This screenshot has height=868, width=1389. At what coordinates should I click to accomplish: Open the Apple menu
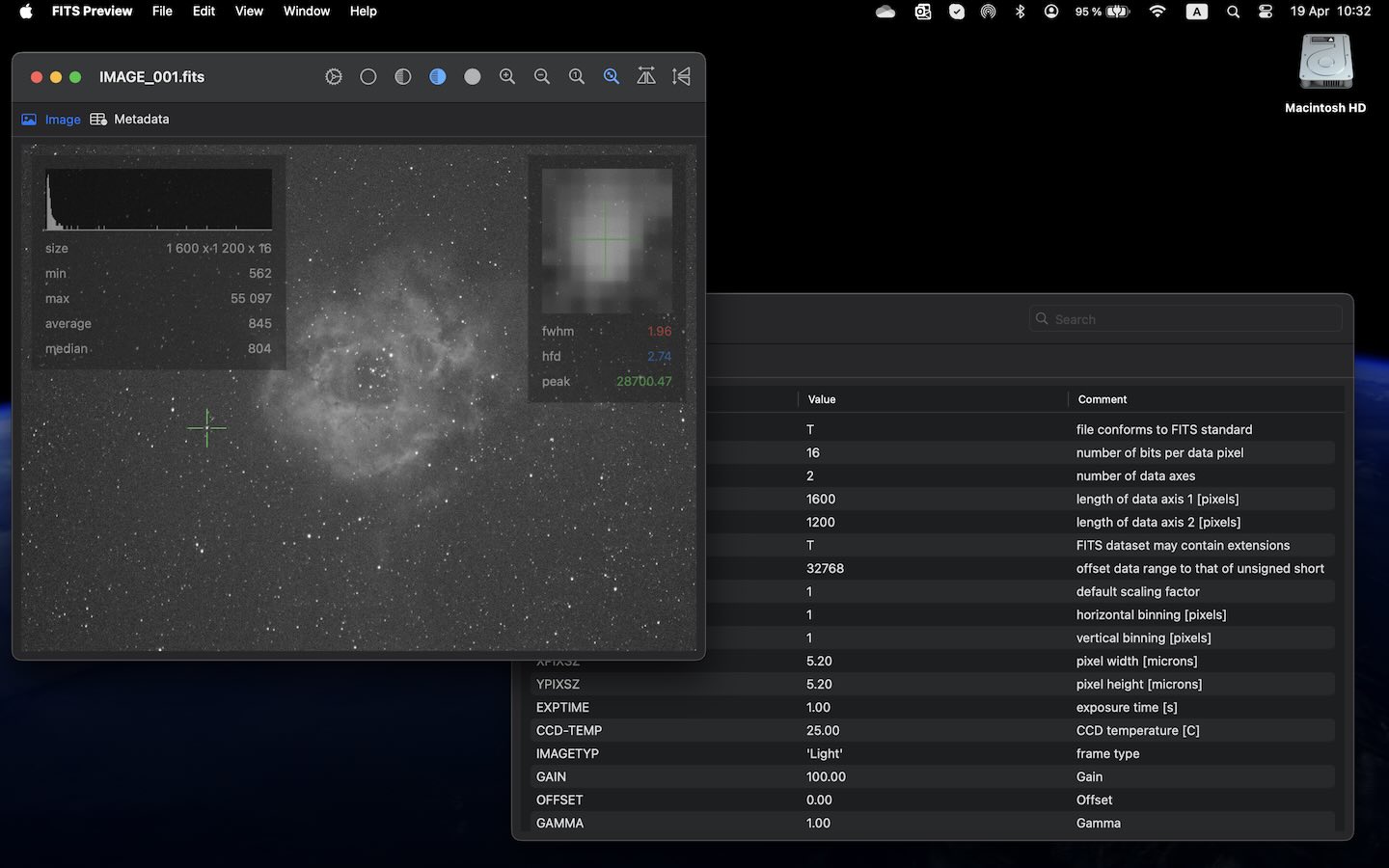point(26,12)
